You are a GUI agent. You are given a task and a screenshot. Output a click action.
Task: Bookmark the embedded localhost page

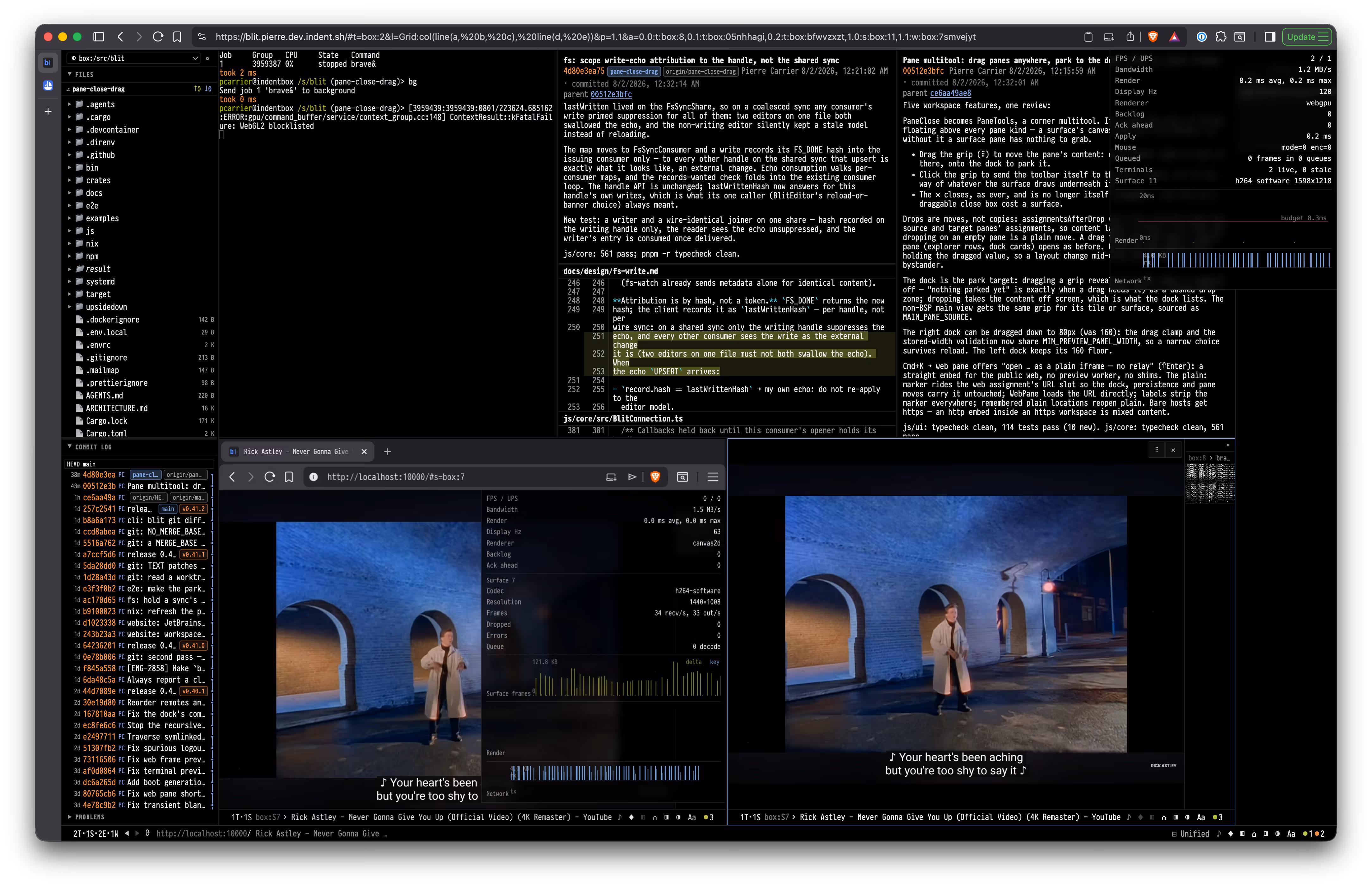click(289, 477)
